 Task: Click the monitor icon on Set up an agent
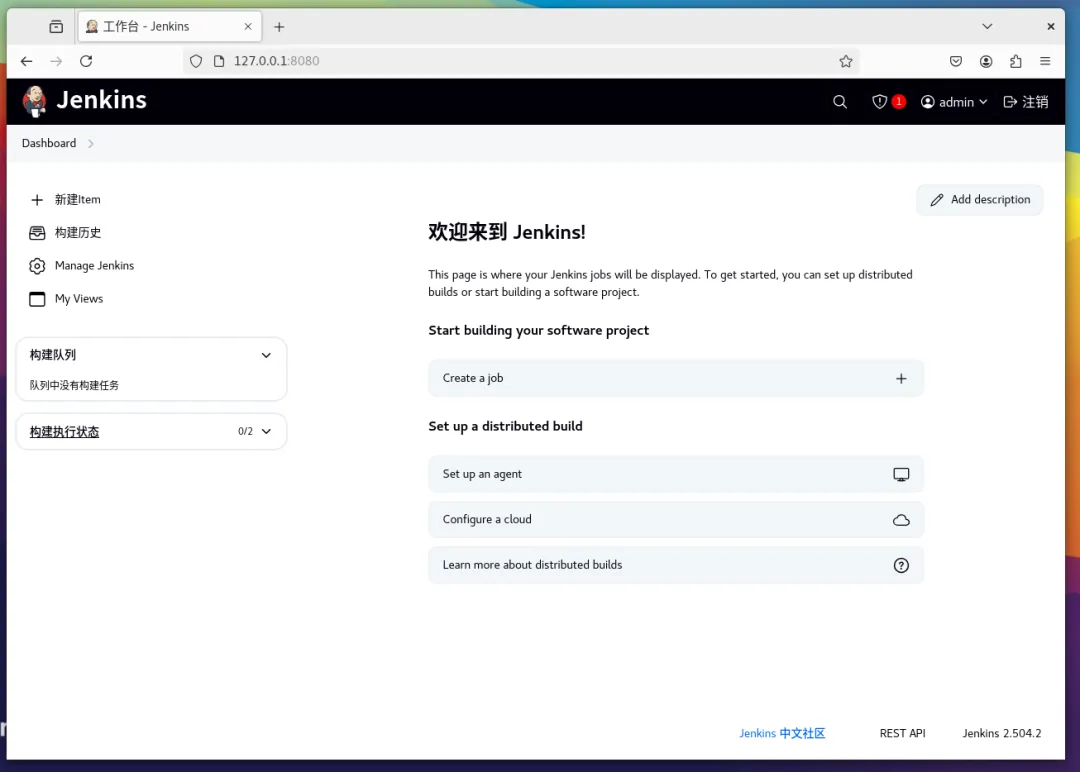[901, 474]
